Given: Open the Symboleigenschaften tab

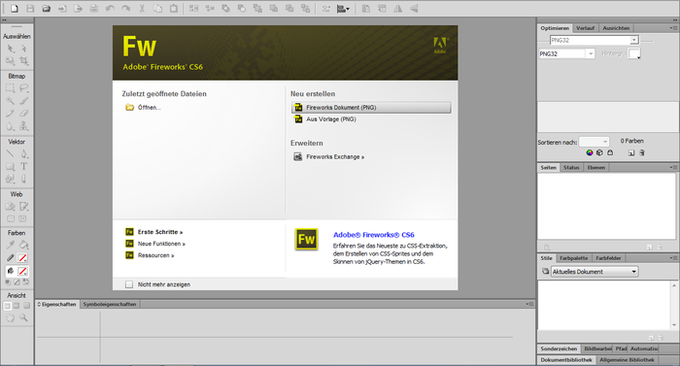Looking at the screenshot, I should tap(110, 304).
